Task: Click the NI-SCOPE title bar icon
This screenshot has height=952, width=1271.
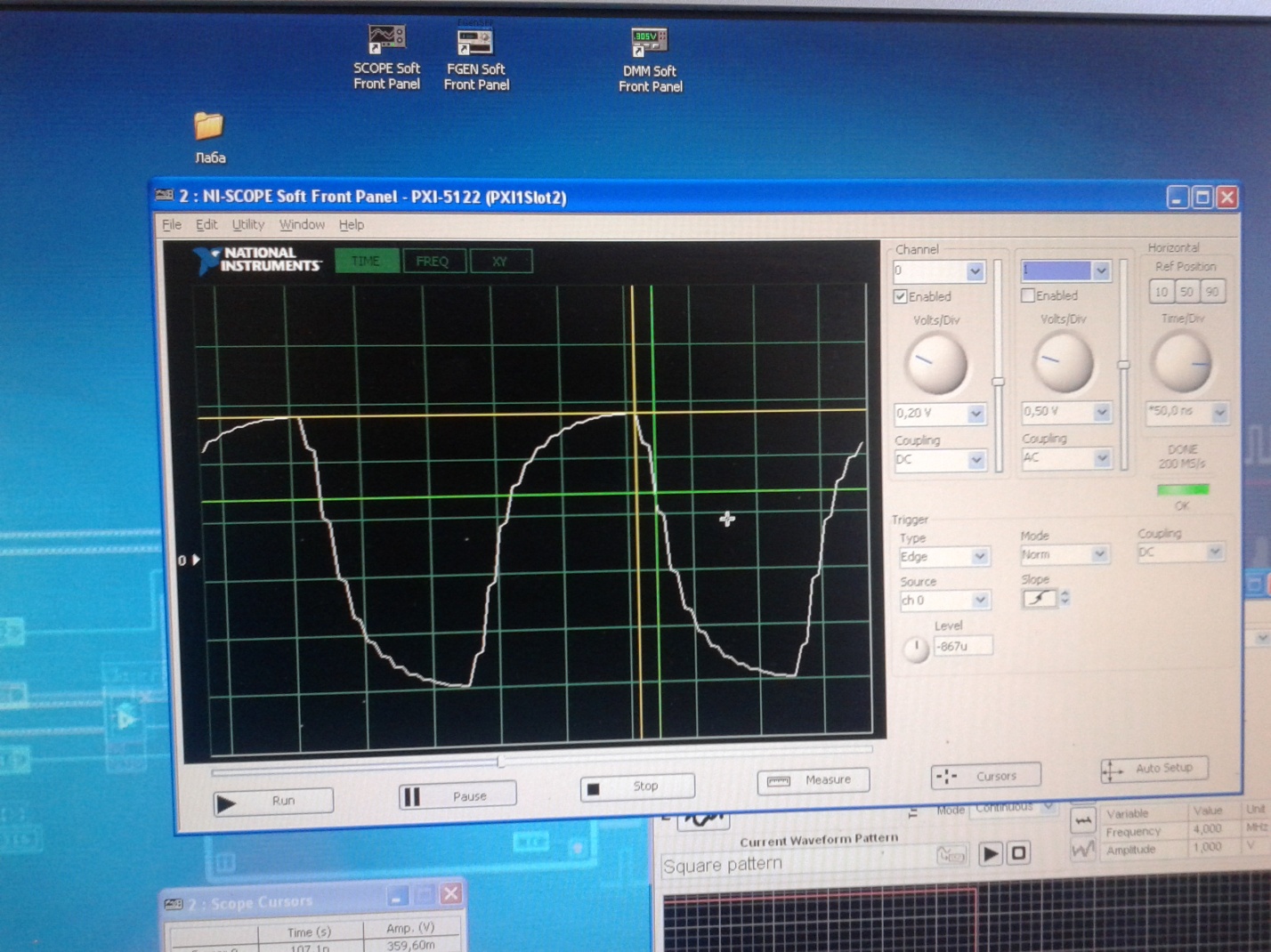Action: pos(165,196)
